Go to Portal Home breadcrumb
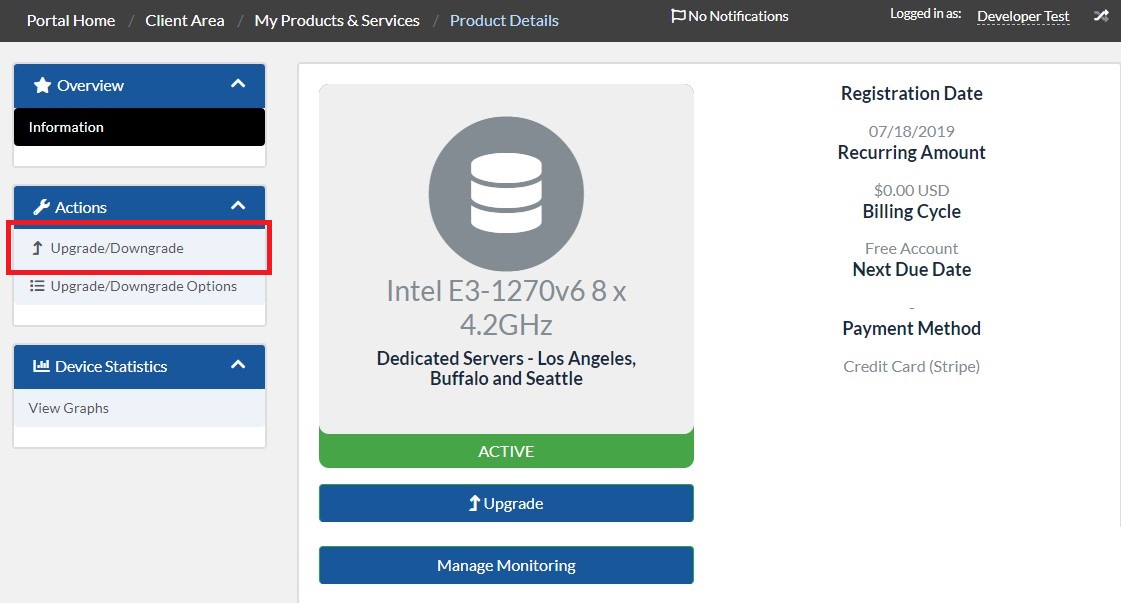Image resolution: width=1121 pixels, height=603 pixels. 71,21
